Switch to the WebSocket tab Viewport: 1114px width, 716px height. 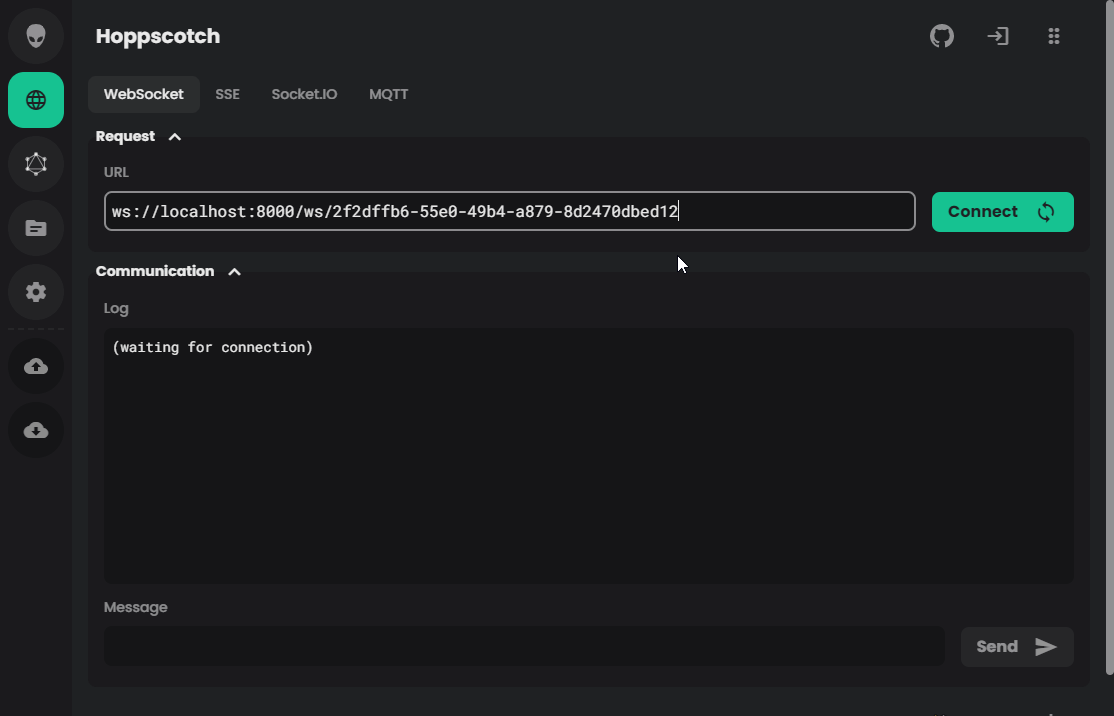click(x=144, y=94)
